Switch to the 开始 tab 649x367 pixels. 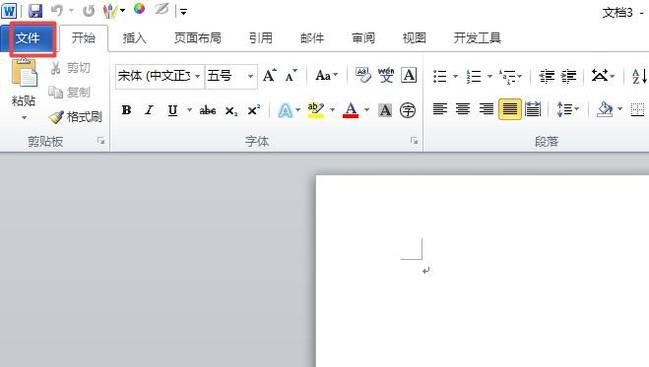tap(83, 38)
